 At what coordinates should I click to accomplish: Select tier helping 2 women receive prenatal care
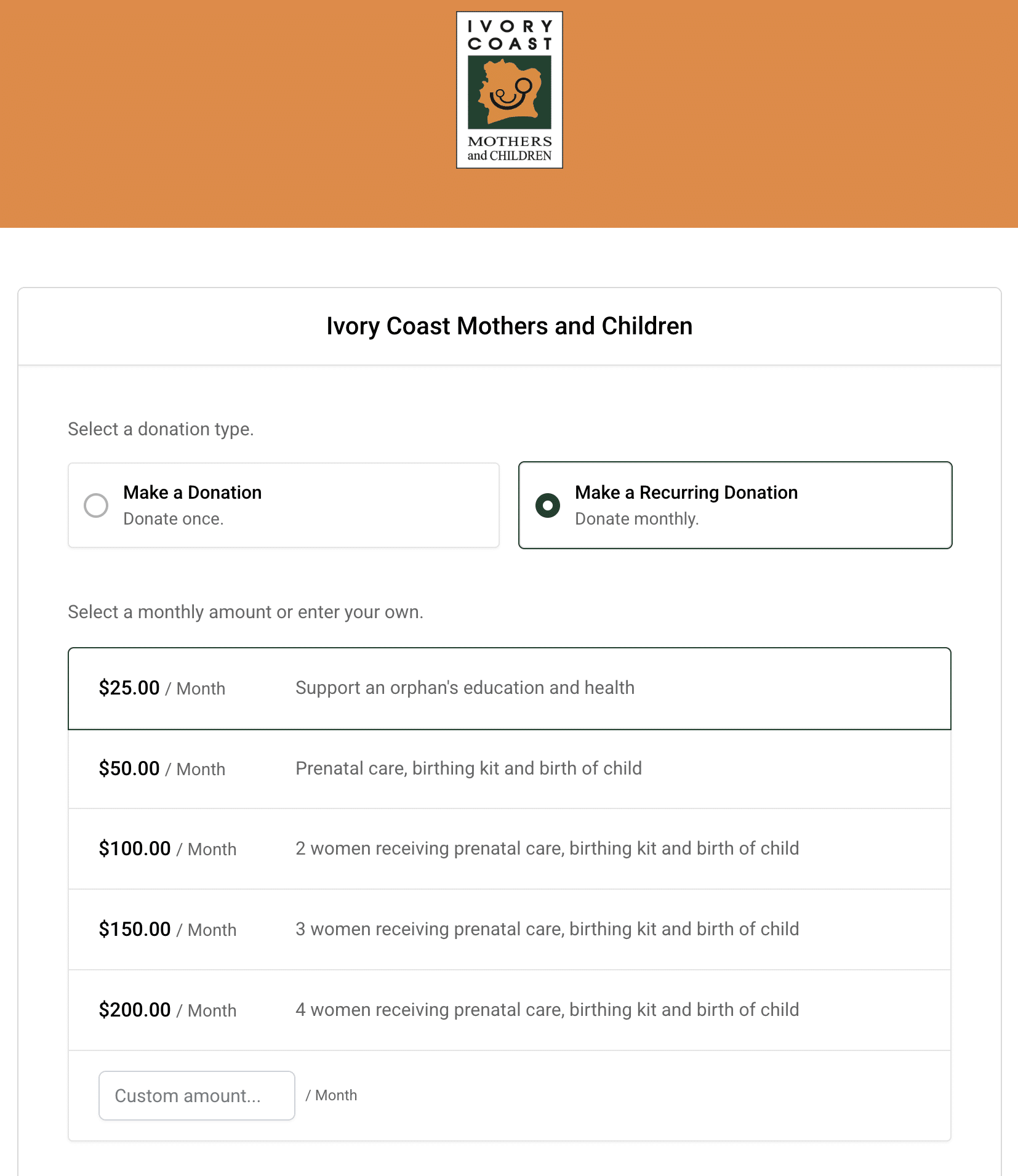(x=547, y=849)
